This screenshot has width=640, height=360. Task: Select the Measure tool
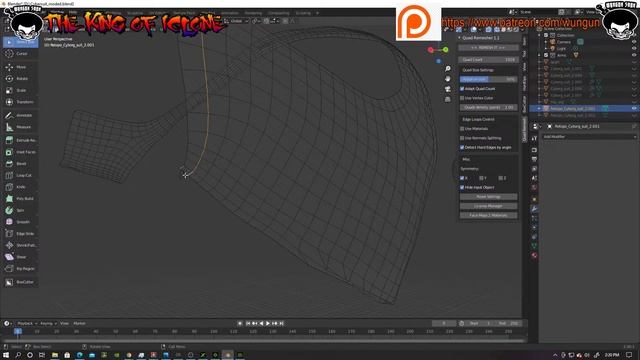(20, 127)
